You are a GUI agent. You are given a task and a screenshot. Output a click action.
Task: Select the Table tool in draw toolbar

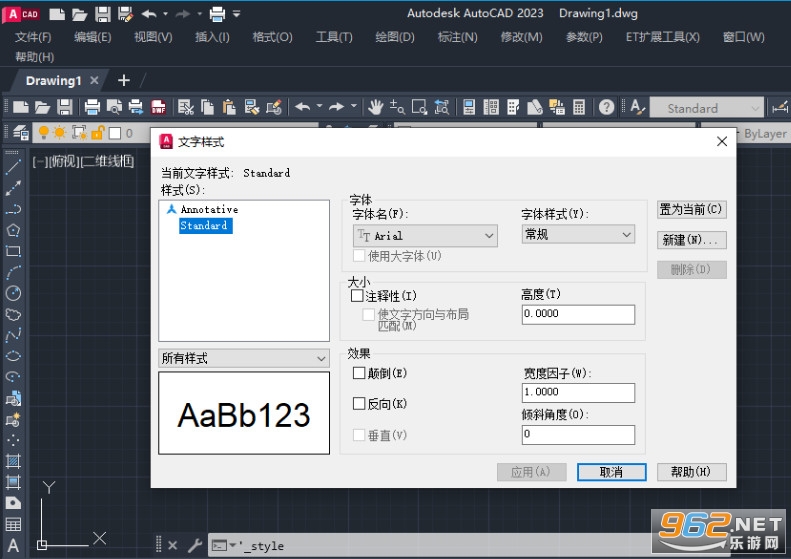[13, 525]
